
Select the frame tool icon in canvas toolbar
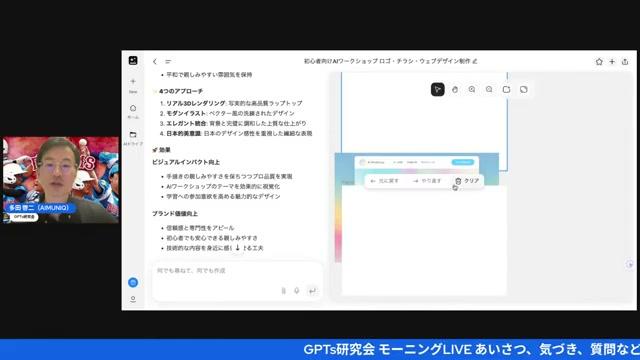[x=506, y=89]
